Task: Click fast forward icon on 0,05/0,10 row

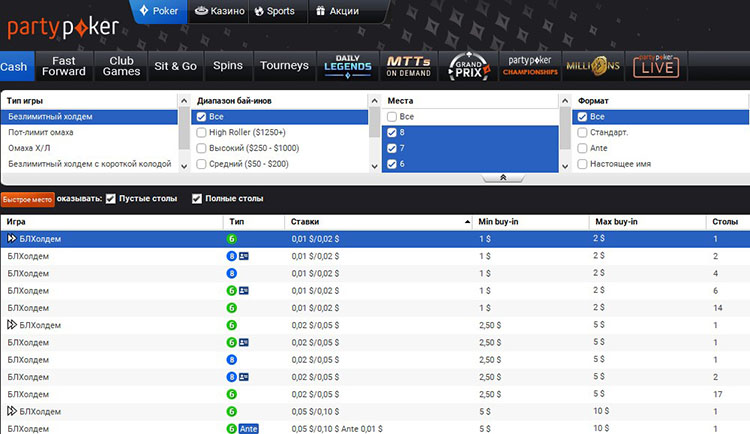Action: (12, 411)
